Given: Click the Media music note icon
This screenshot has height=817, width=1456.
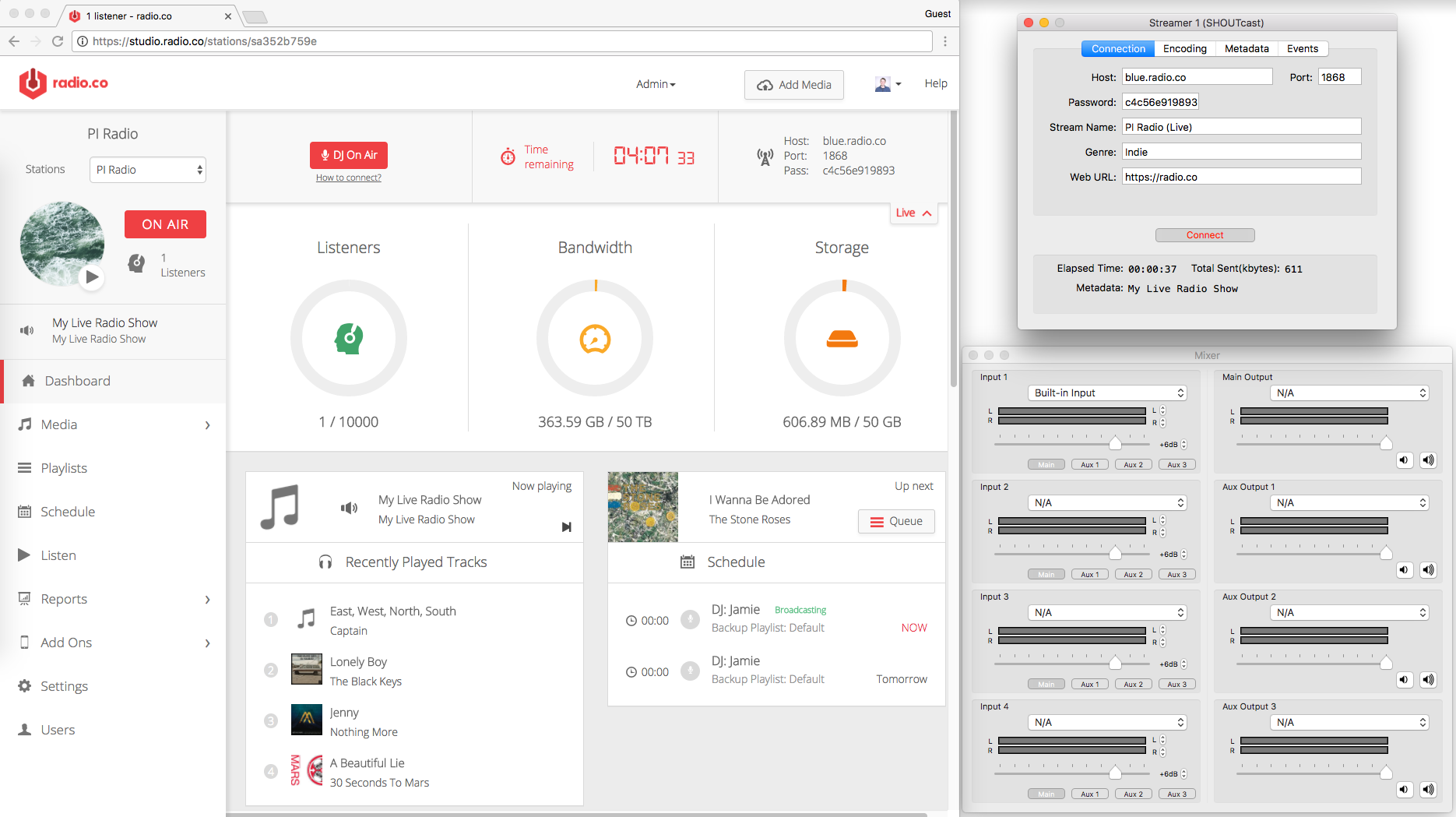Looking at the screenshot, I should click(25, 424).
